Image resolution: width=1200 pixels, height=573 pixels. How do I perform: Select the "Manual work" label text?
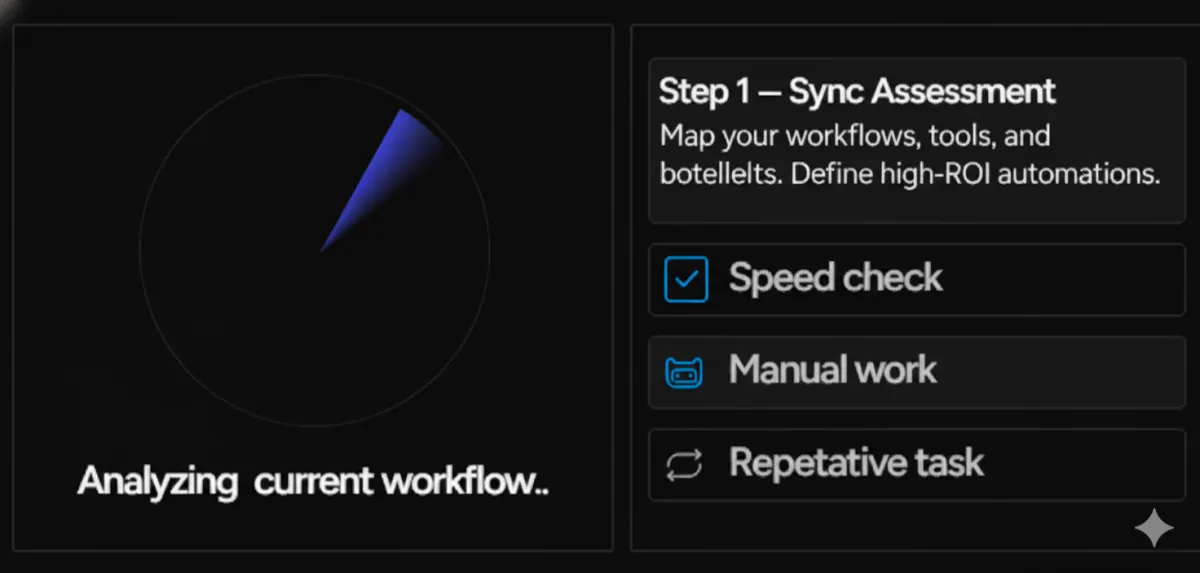(x=832, y=370)
